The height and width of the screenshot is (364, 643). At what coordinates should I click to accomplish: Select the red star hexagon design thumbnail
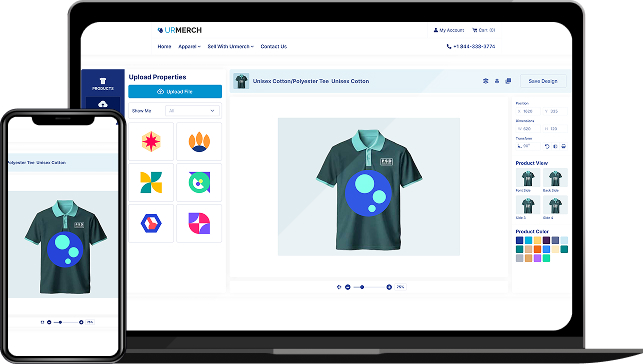[x=151, y=141]
